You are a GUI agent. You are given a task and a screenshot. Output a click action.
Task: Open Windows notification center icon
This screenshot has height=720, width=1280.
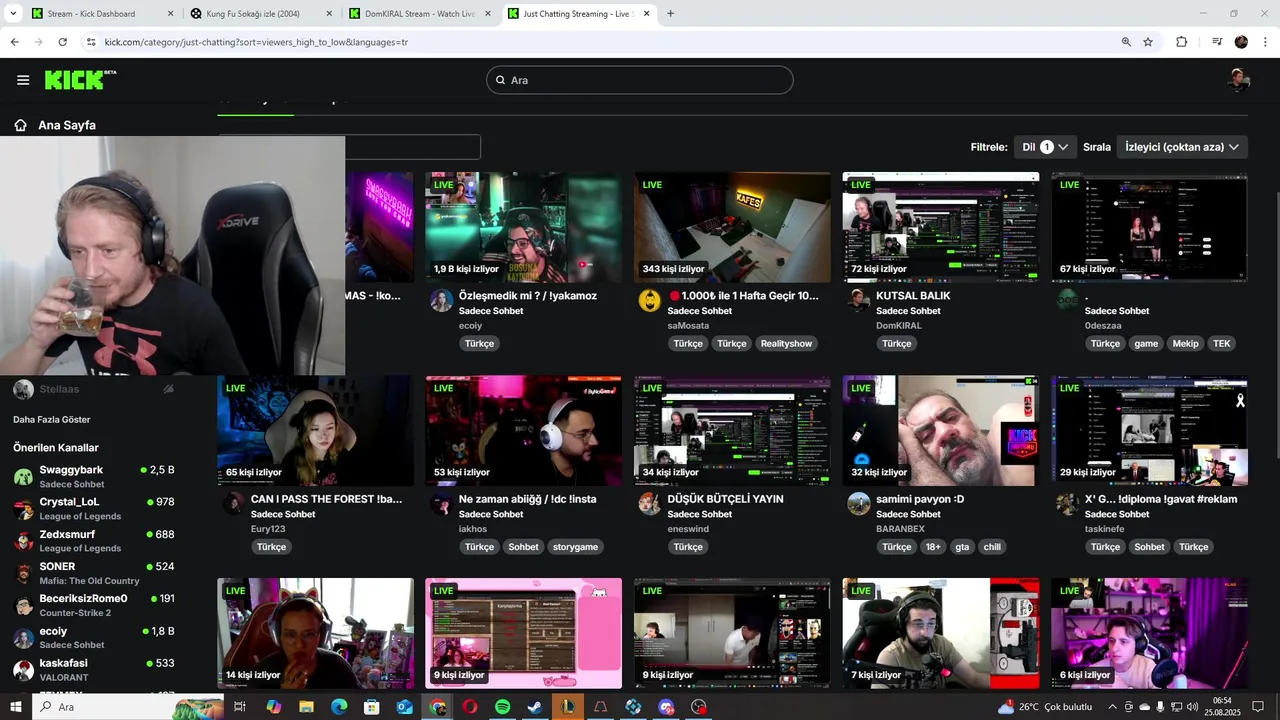click(x=1259, y=707)
